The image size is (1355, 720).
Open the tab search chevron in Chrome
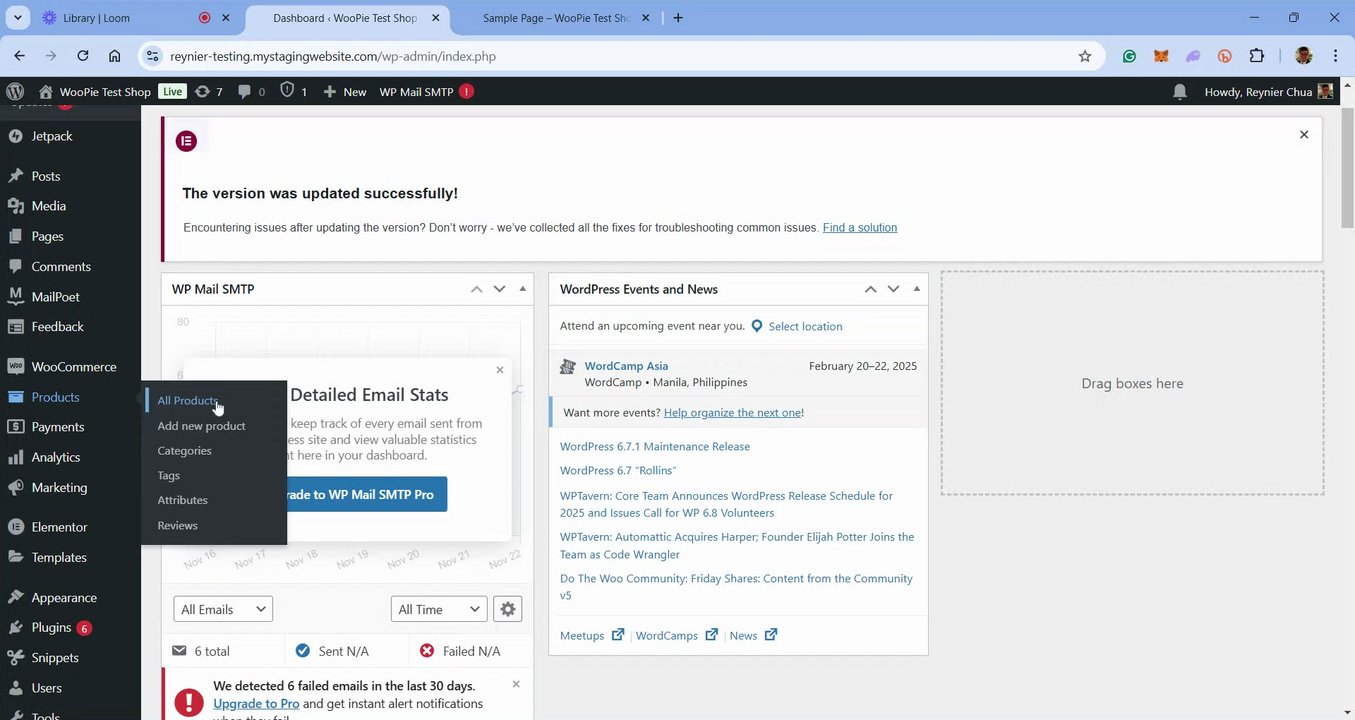click(x=18, y=18)
